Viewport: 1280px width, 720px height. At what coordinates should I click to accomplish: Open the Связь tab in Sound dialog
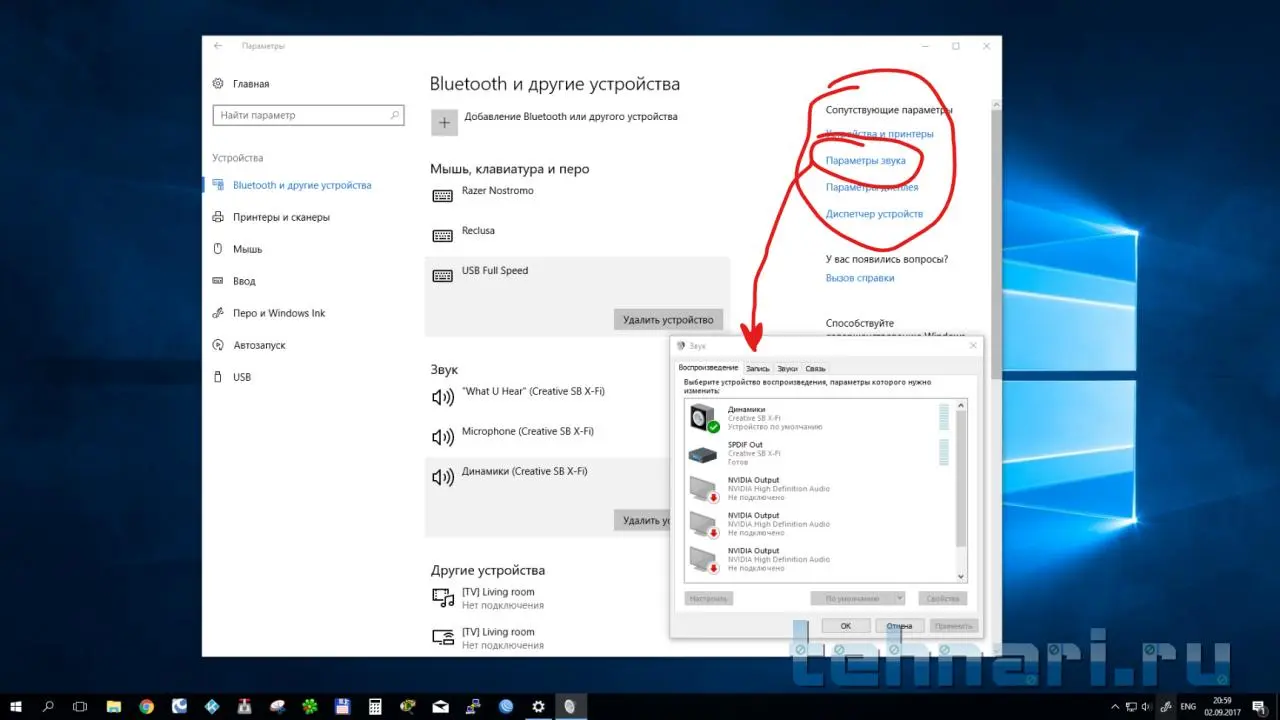(x=816, y=369)
